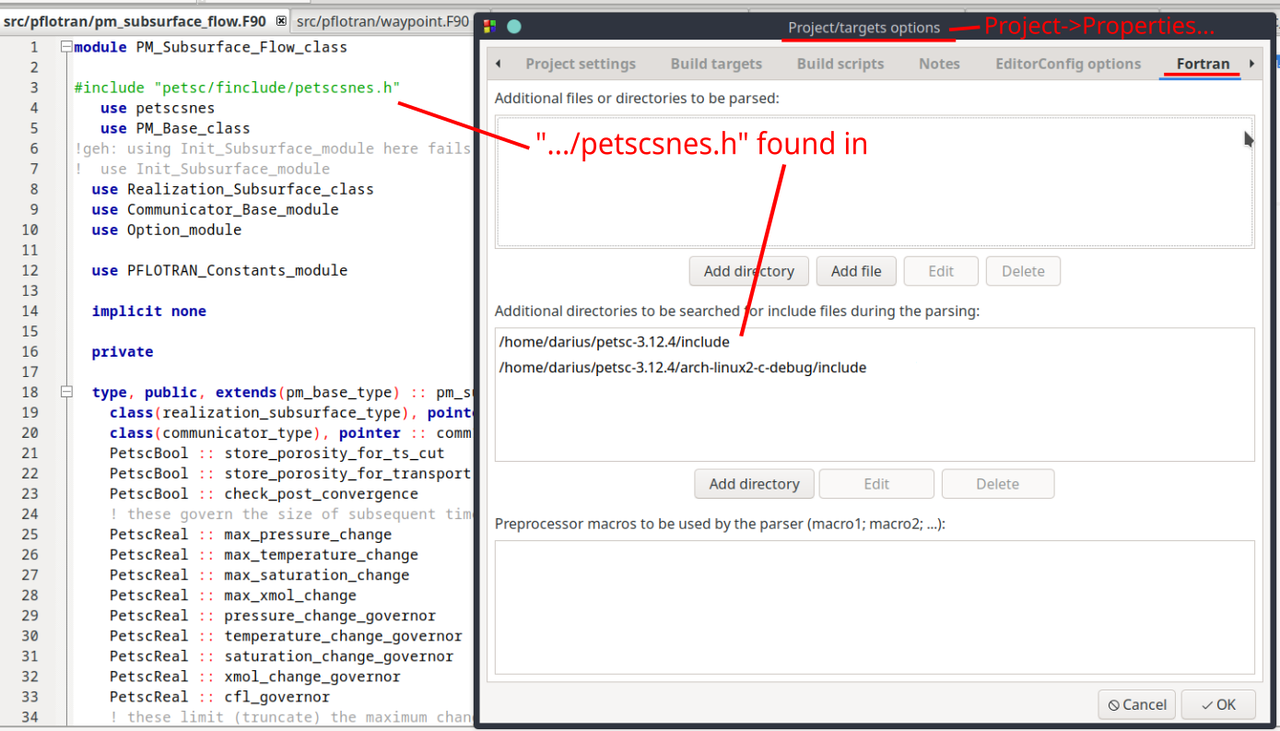
Task: Click the 'private' keyword line
Action: (123, 351)
